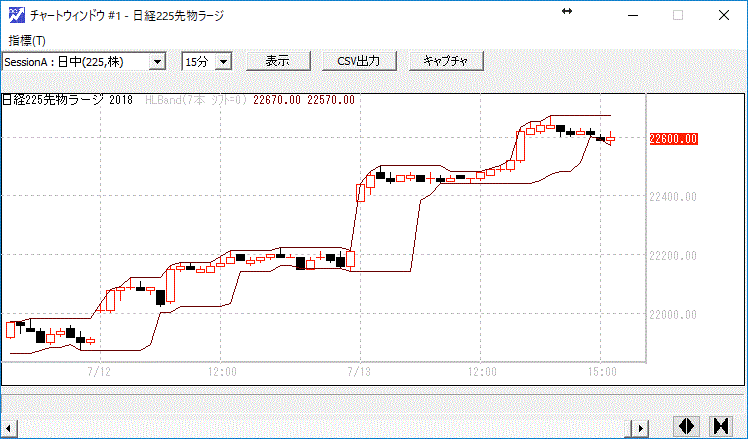
Task: Click the CSV出力 button
Action: (x=359, y=61)
